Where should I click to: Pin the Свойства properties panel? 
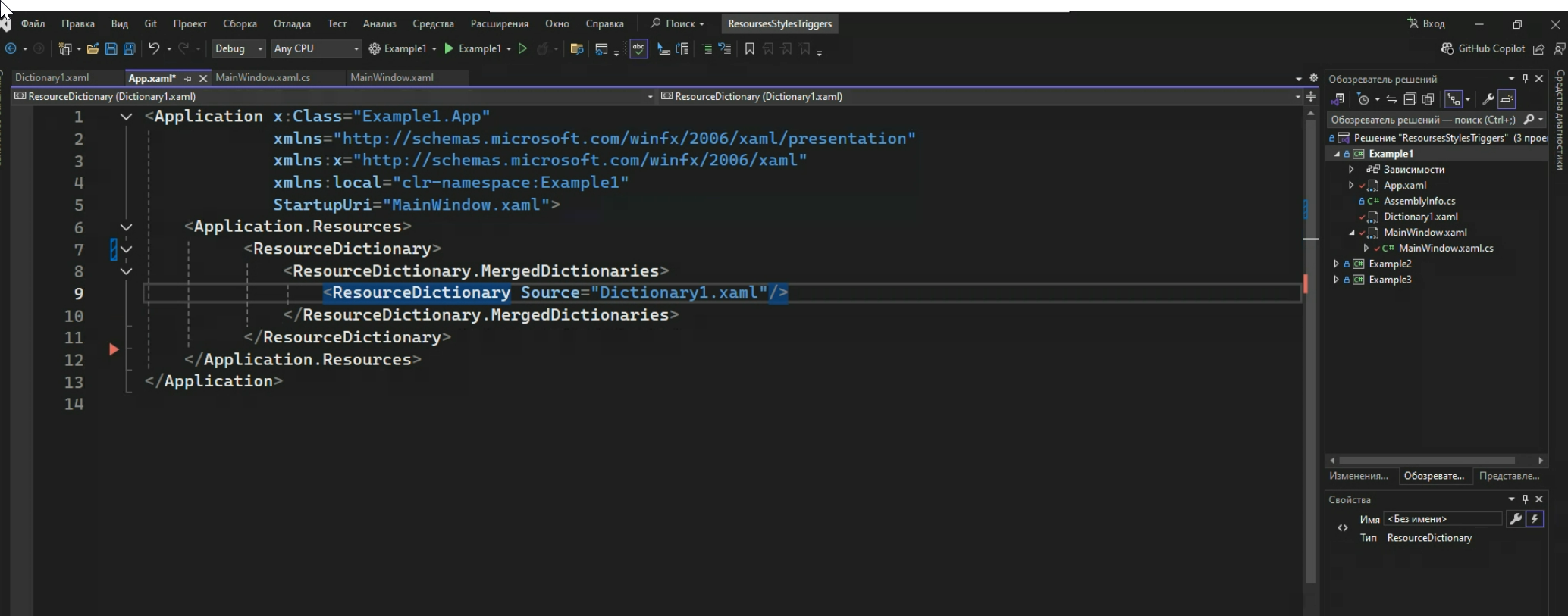1526,499
